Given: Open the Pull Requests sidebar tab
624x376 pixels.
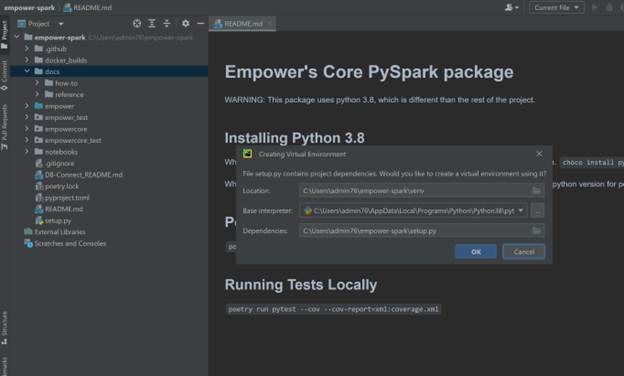Looking at the screenshot, I should [4, 127].
